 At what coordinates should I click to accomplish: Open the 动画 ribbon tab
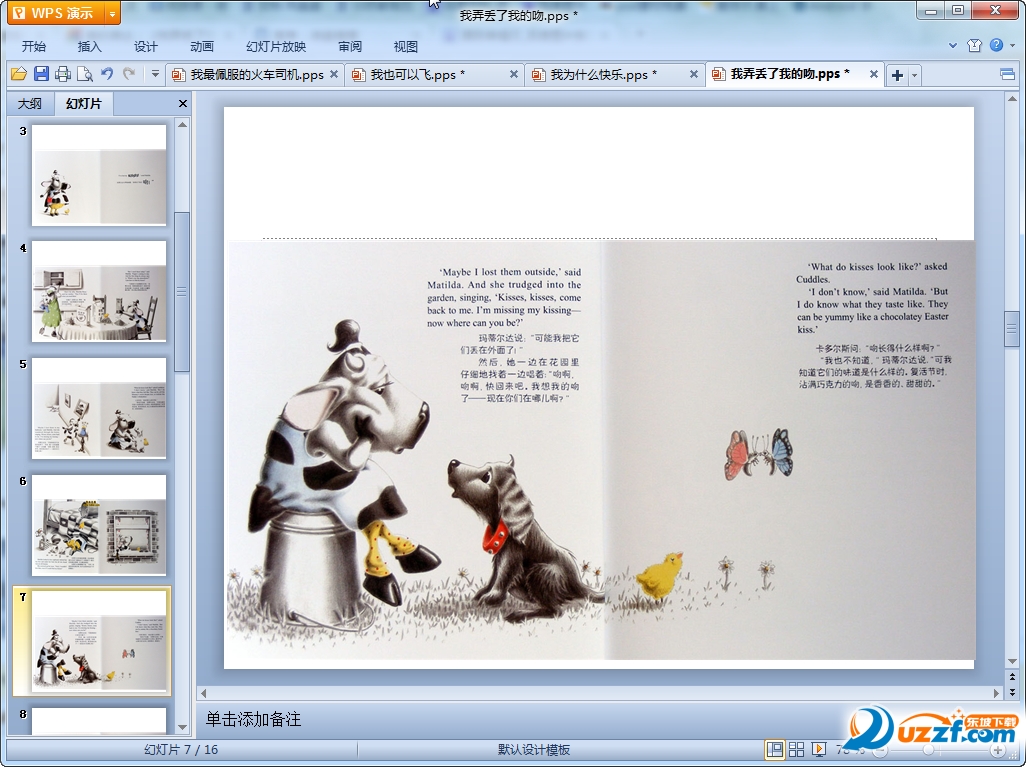point(202,46)
